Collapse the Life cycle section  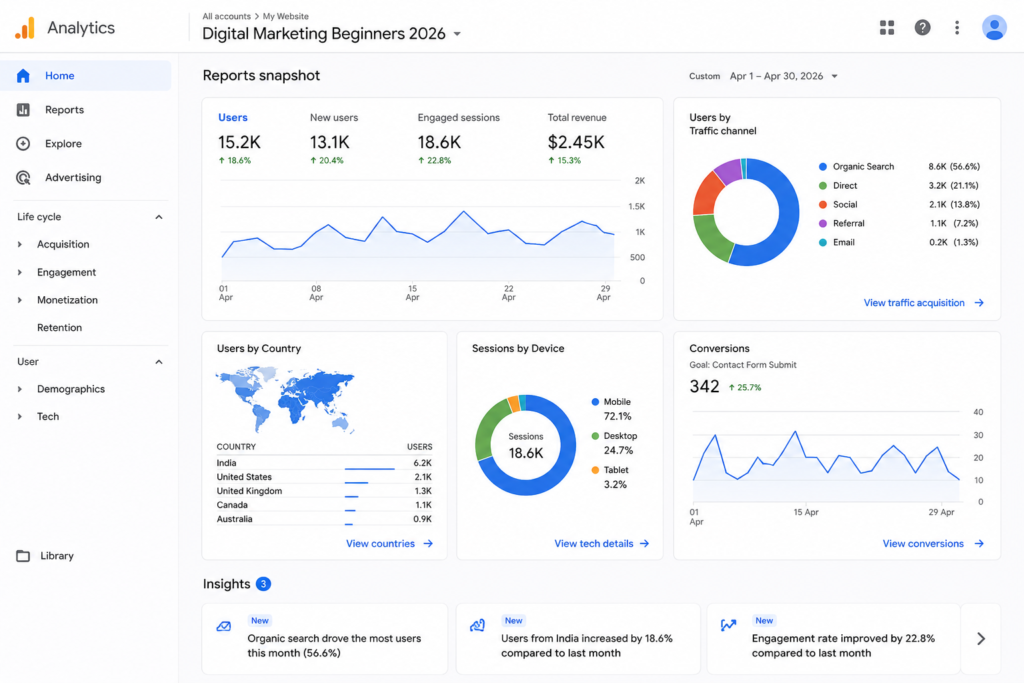pyautogui.click(x=159, y=217)
